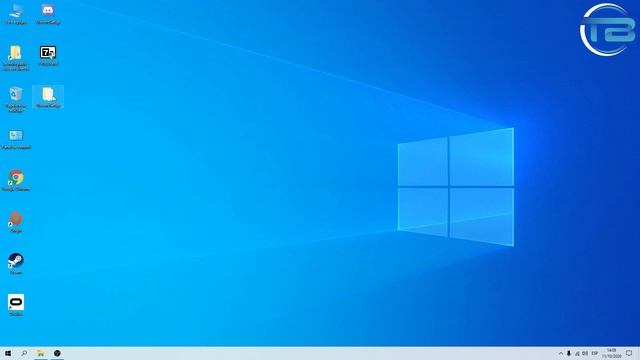Select the Google Chrome desktop shortcut
The height and width of the screenshot is (360, 640).
click(16, 180)
